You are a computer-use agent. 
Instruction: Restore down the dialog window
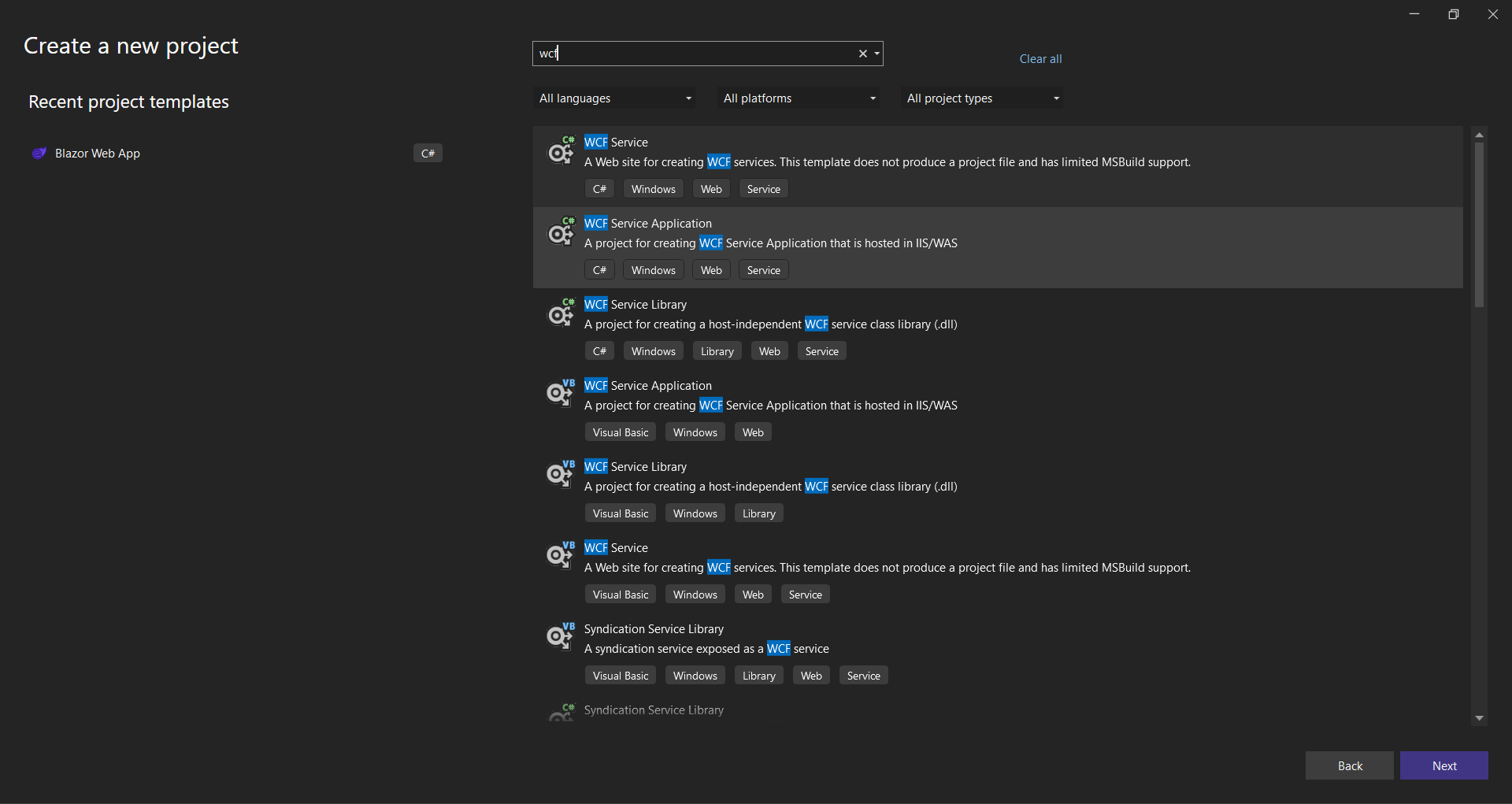click(1454, 14)
